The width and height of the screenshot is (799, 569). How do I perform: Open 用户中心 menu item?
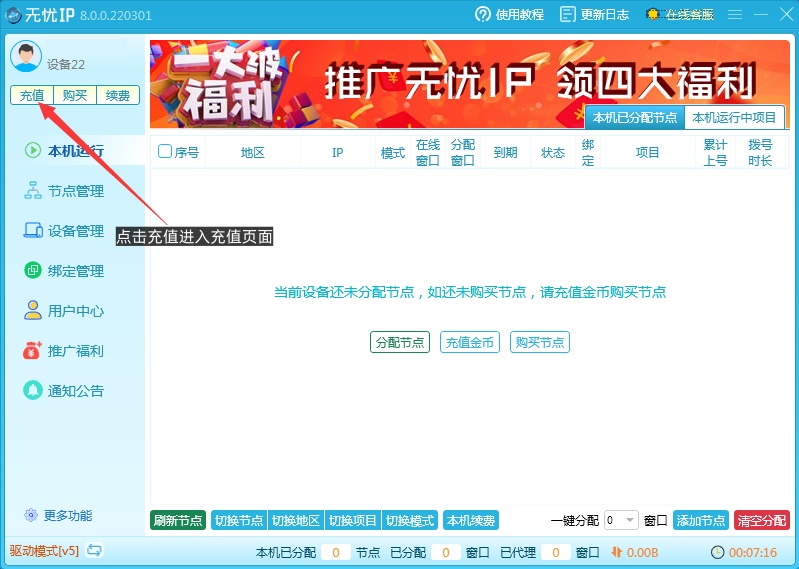point(75,311)
